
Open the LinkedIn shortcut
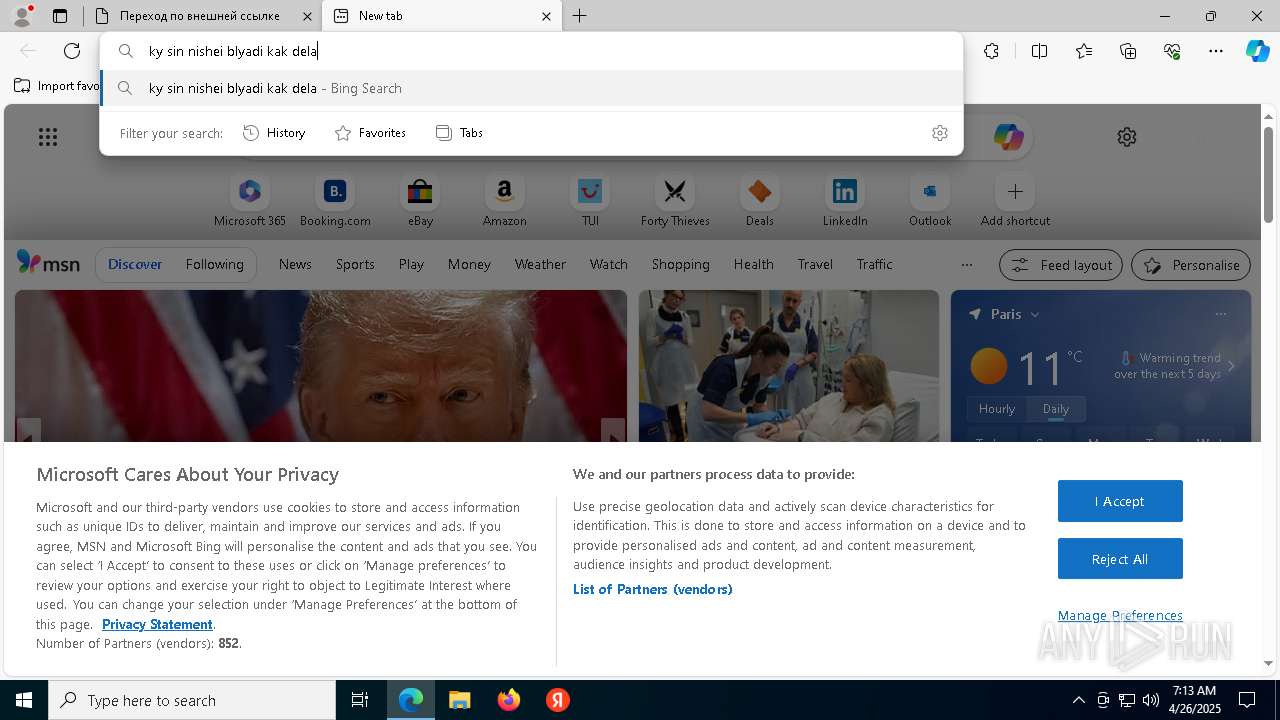tap(845, 201)
